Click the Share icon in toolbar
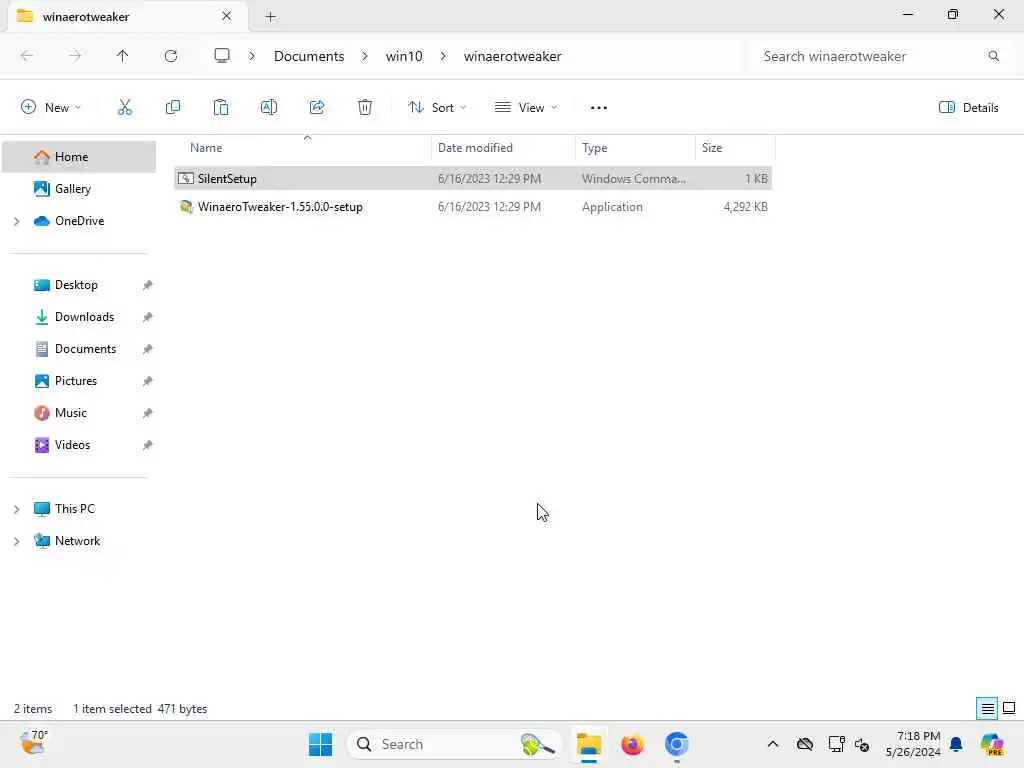 click(317, 108)
